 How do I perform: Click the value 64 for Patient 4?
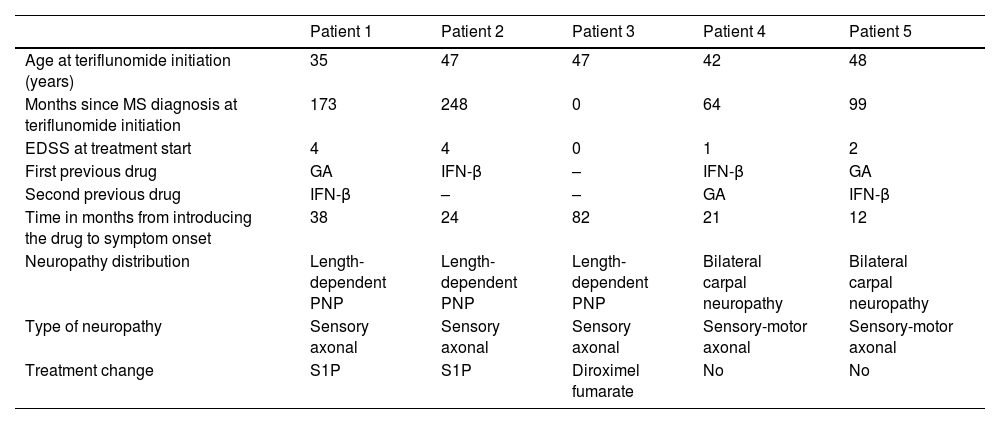[x=712, y=104]
